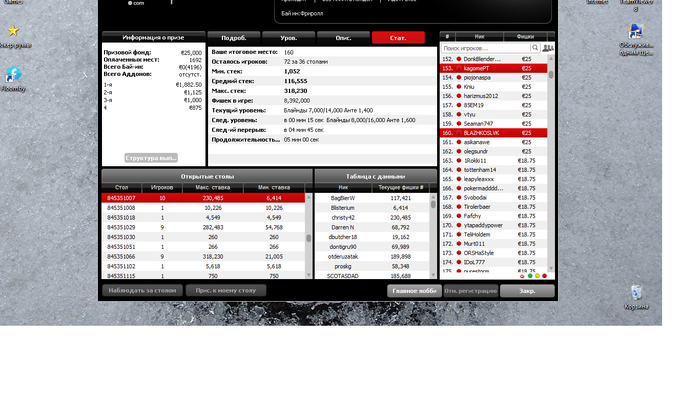The image size is (700, 394).
Task: Open the Hoomby desktop shortcut
Action: (x=13, y=79)
